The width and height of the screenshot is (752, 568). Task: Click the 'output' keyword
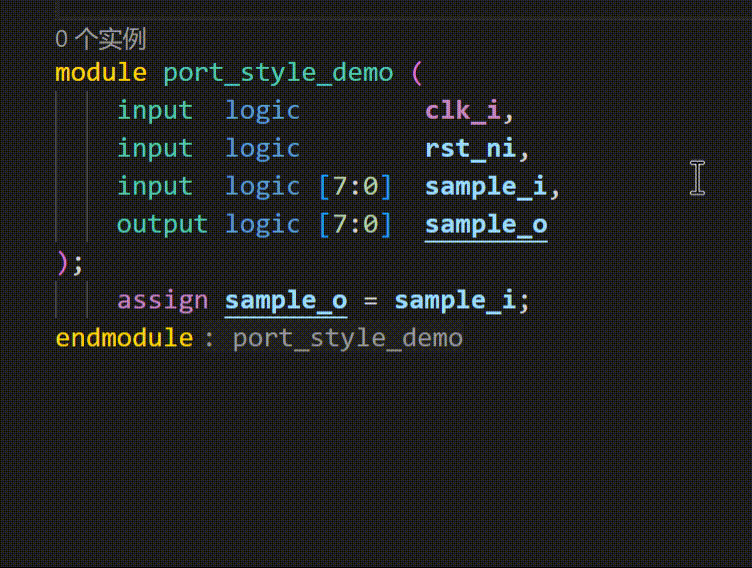[162, 225]
